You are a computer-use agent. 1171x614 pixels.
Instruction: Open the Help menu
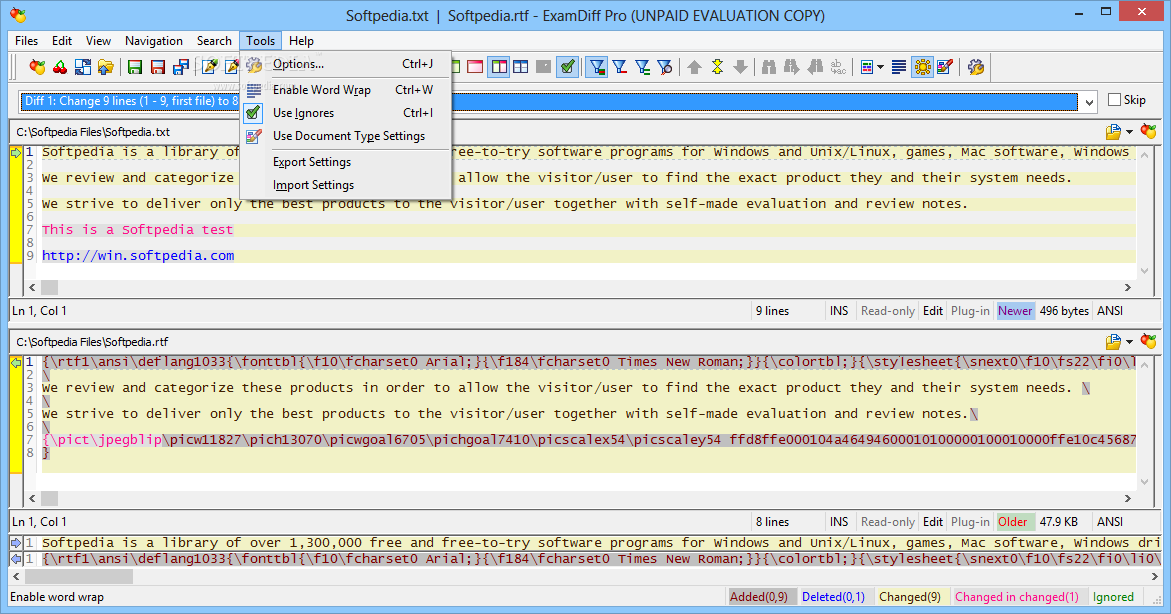pos(301,41)
